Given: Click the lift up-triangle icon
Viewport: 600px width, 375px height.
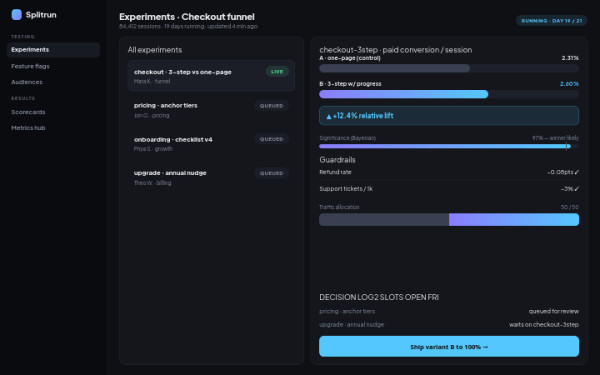Looking at the screenshot, I should 329,116.
